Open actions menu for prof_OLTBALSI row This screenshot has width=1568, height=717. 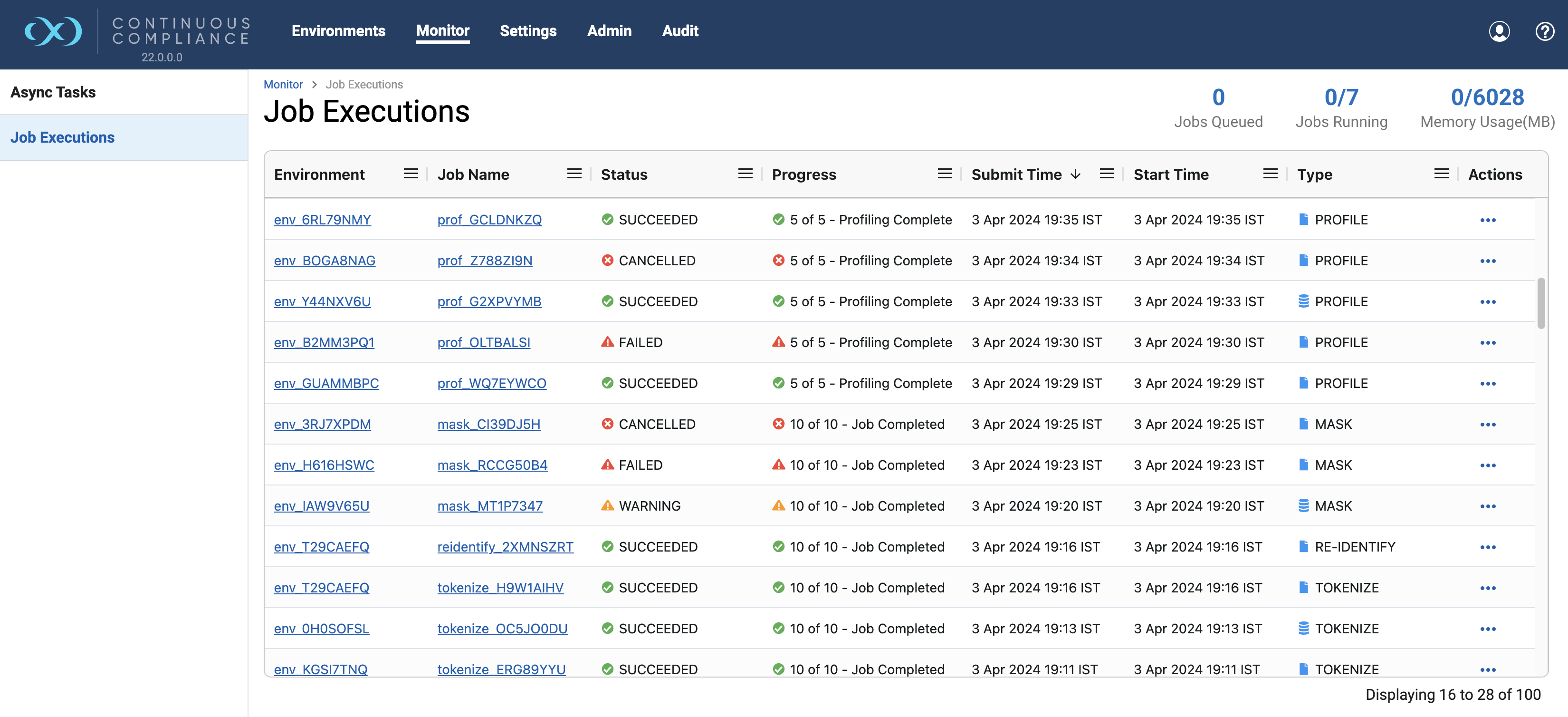(1488, 343)
